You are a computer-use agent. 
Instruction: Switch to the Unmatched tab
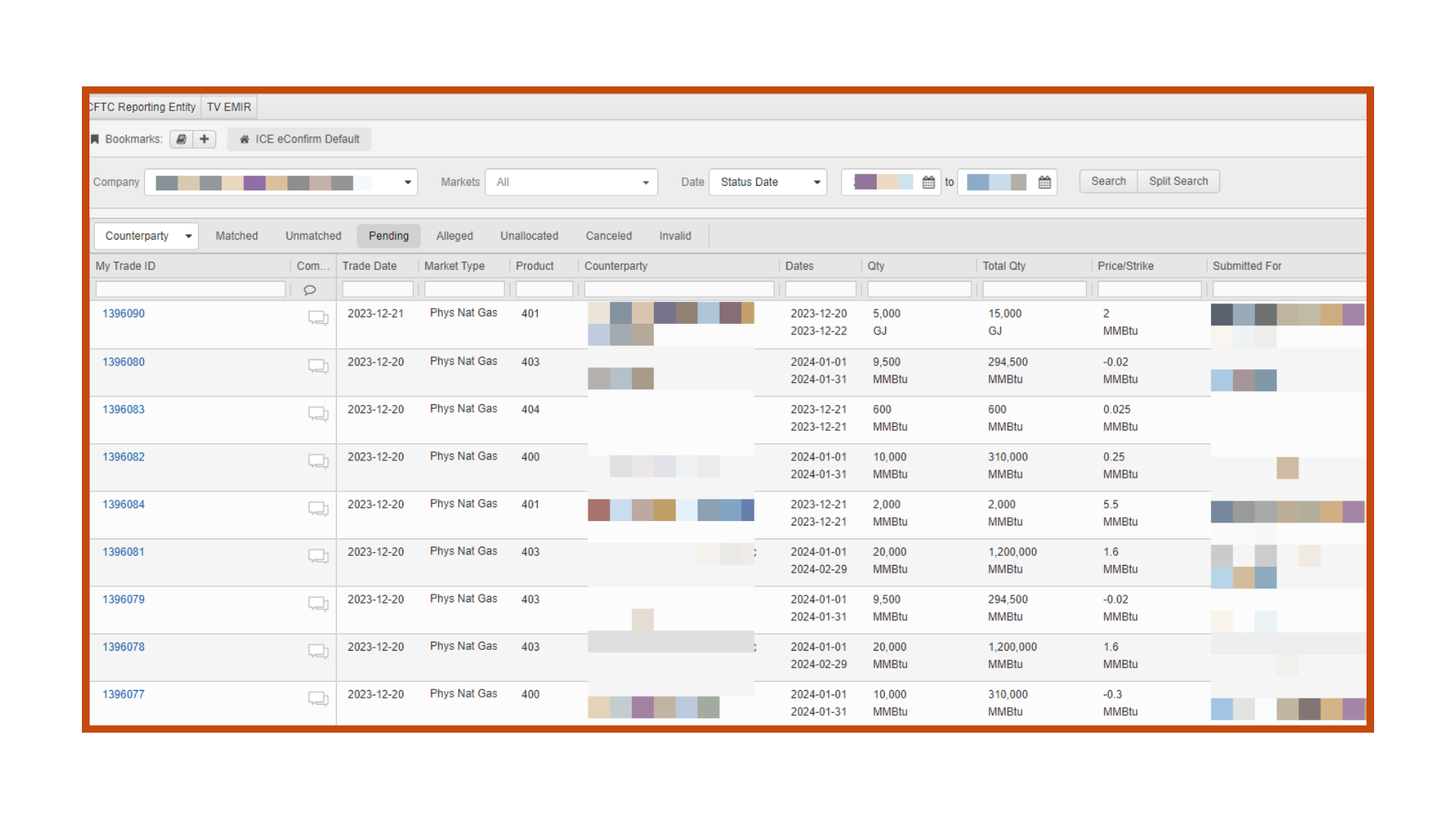[x=313, y=236]
